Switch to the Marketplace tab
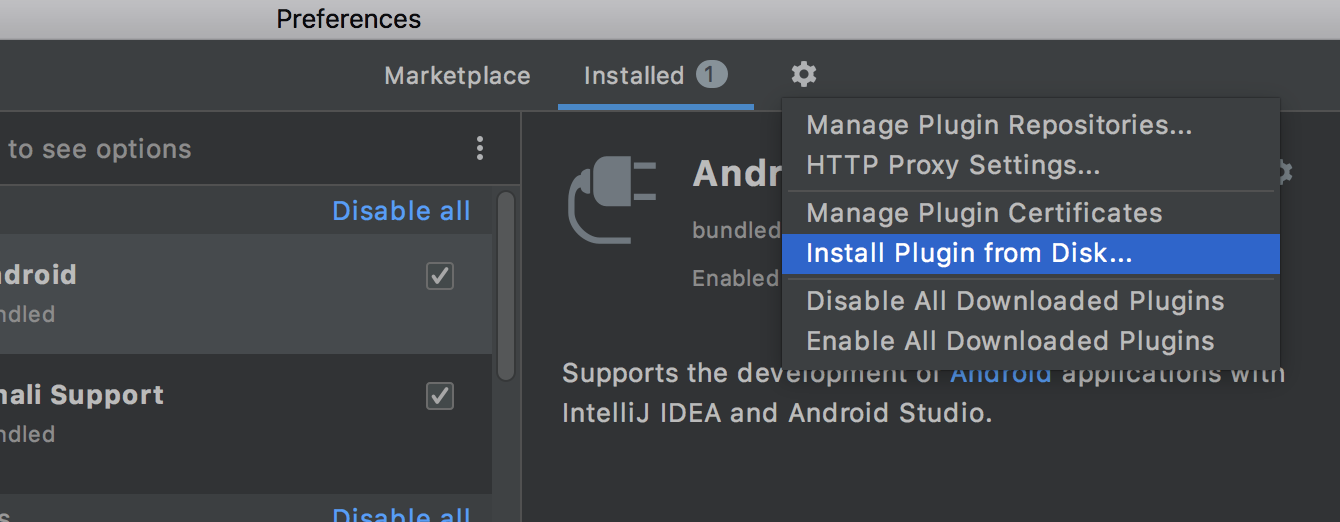 point(457,76)
